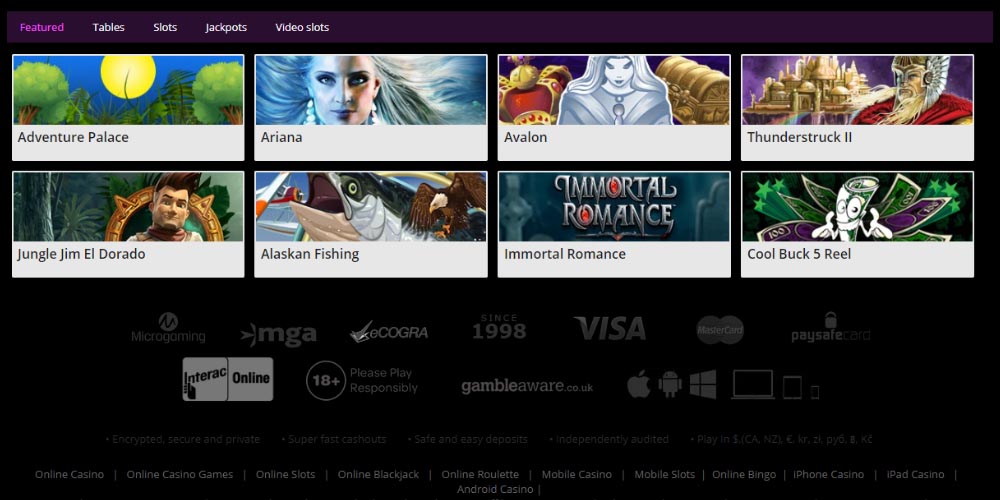Open the eCOGRA certification logo
This screenshot has height=500, width=1000.
[389, 331]
